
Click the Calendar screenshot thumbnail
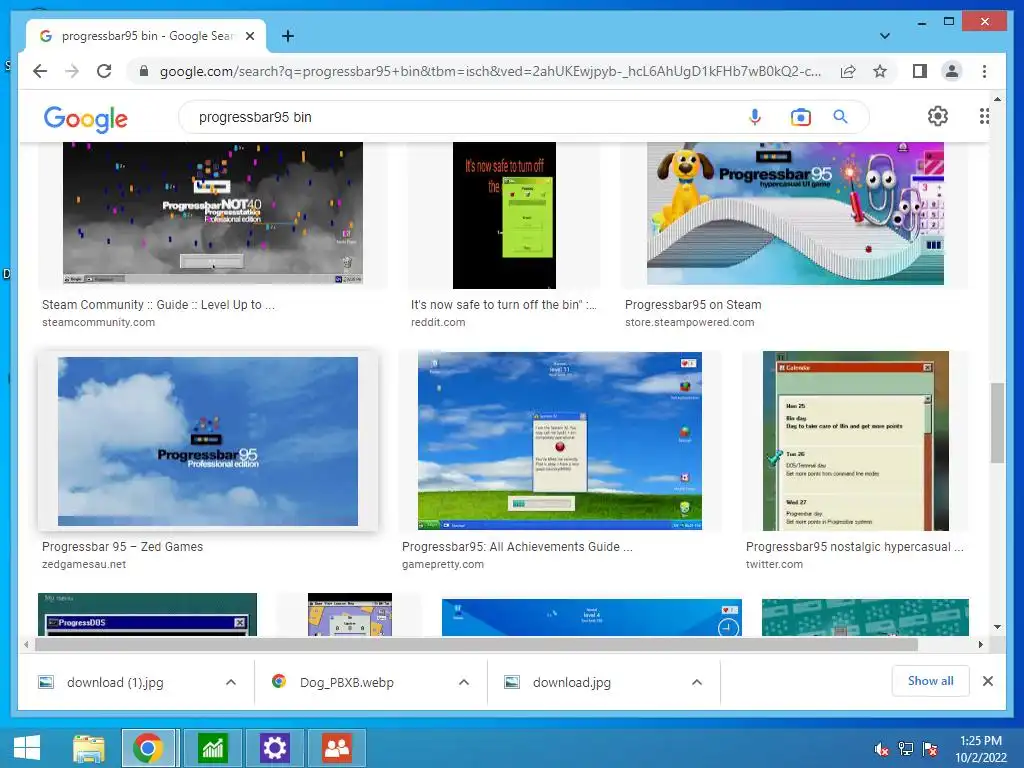(856, 441)
